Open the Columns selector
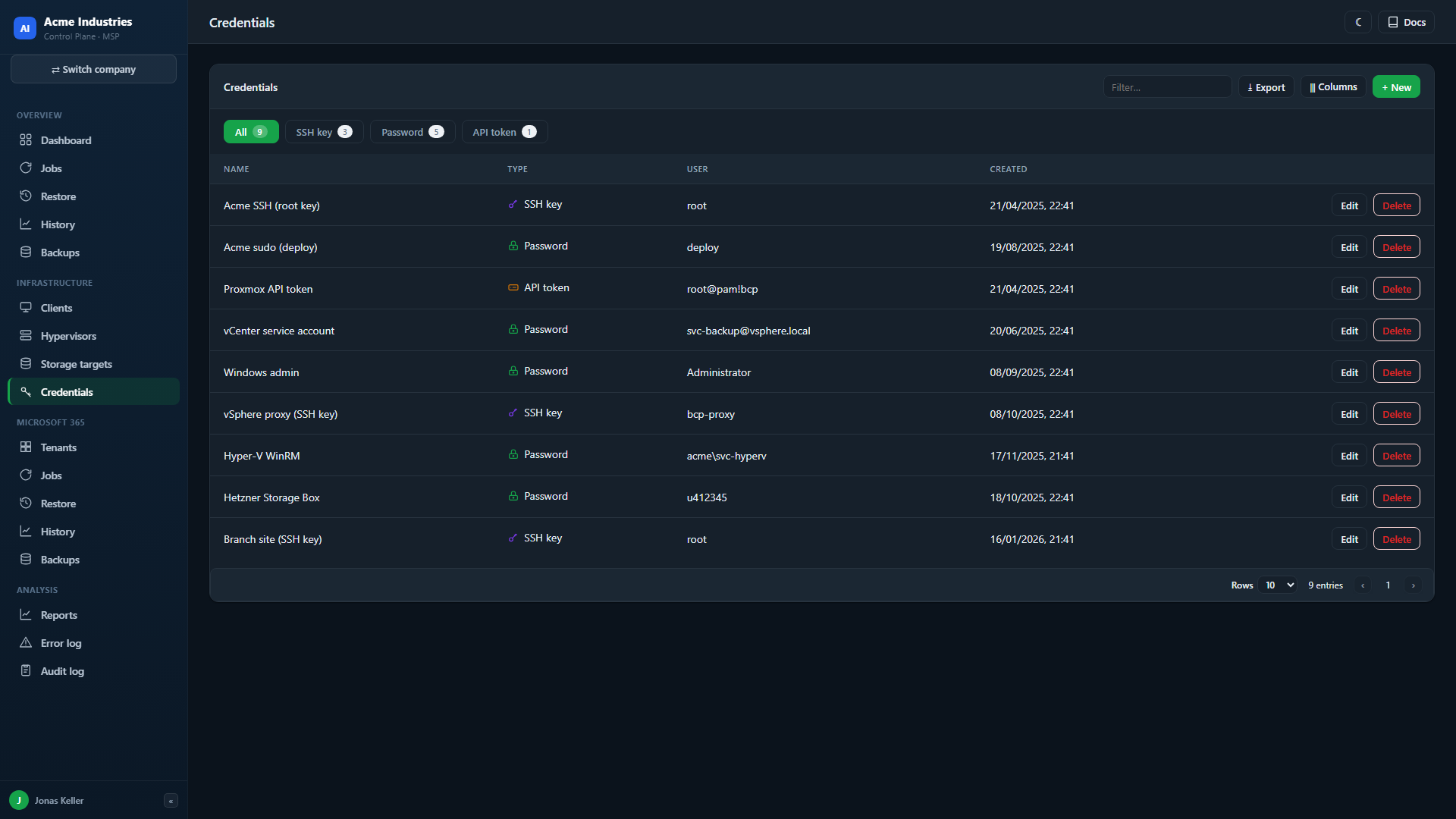Image resolution: width=1456 pixels, height=819 pixels. click(x=1333, y=87)
